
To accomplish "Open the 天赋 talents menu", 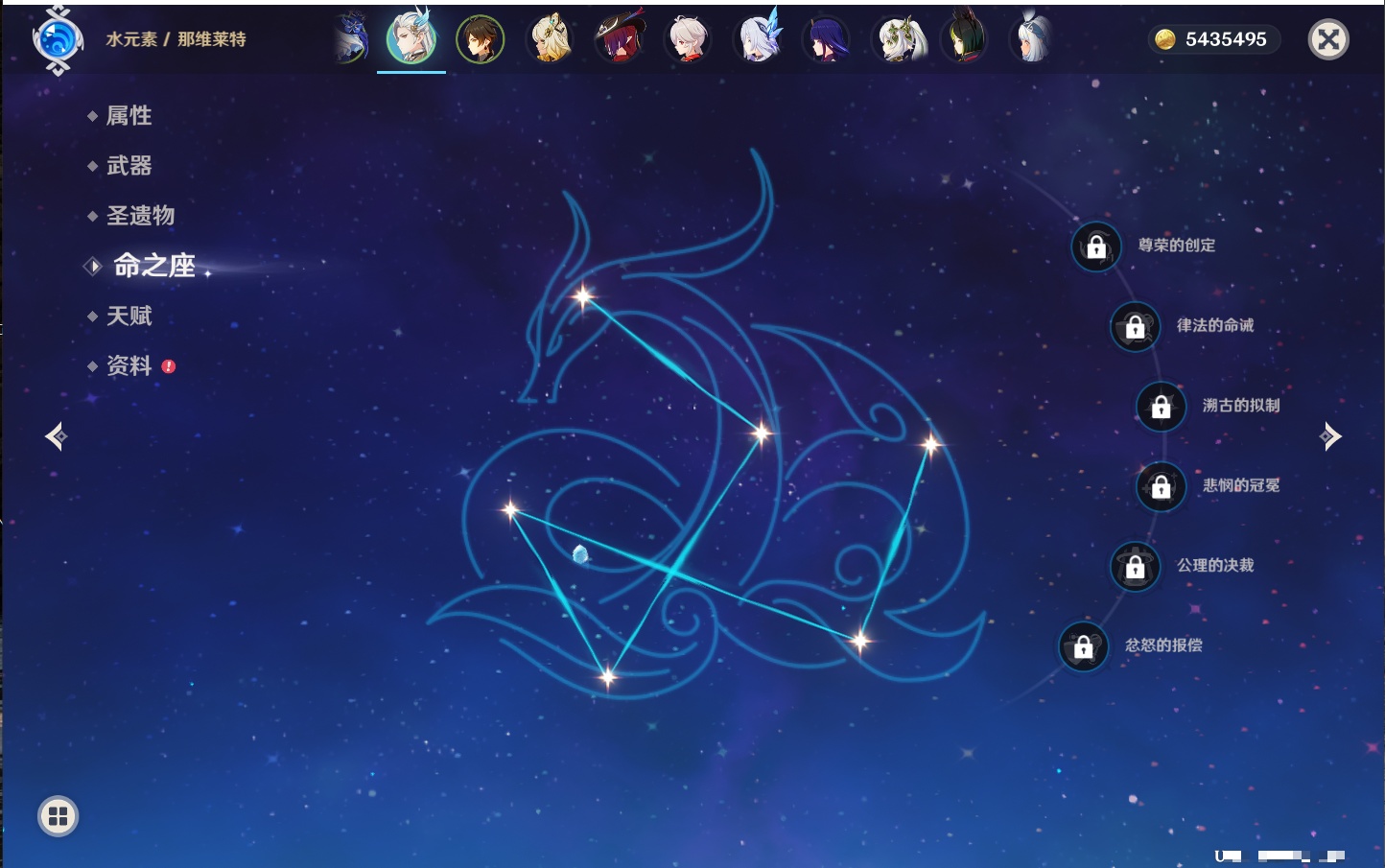I will point(129,316).
